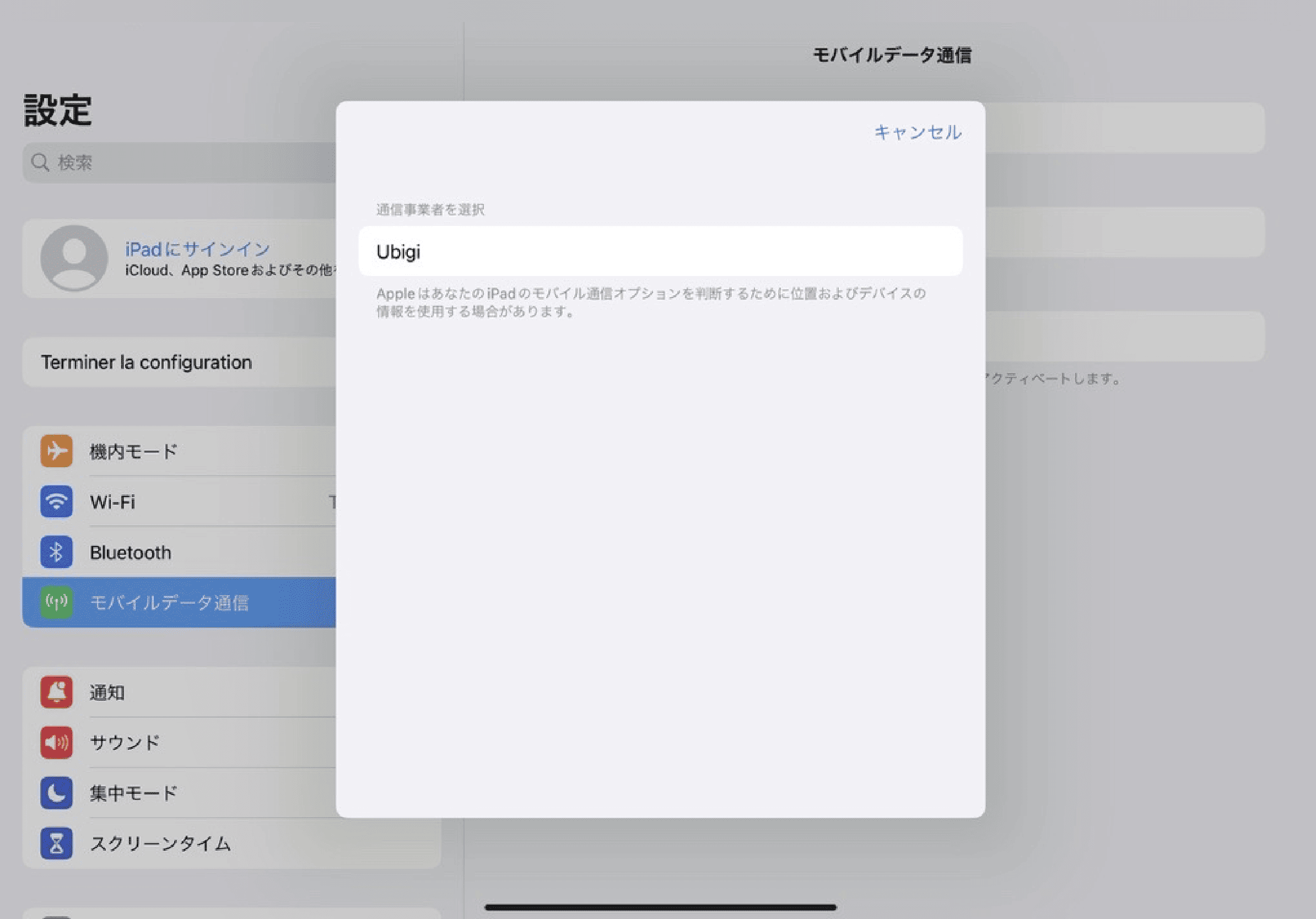Tap the キャンセル button in the dialog
The image size is (1316, 919).
click(x=918, y=132)
